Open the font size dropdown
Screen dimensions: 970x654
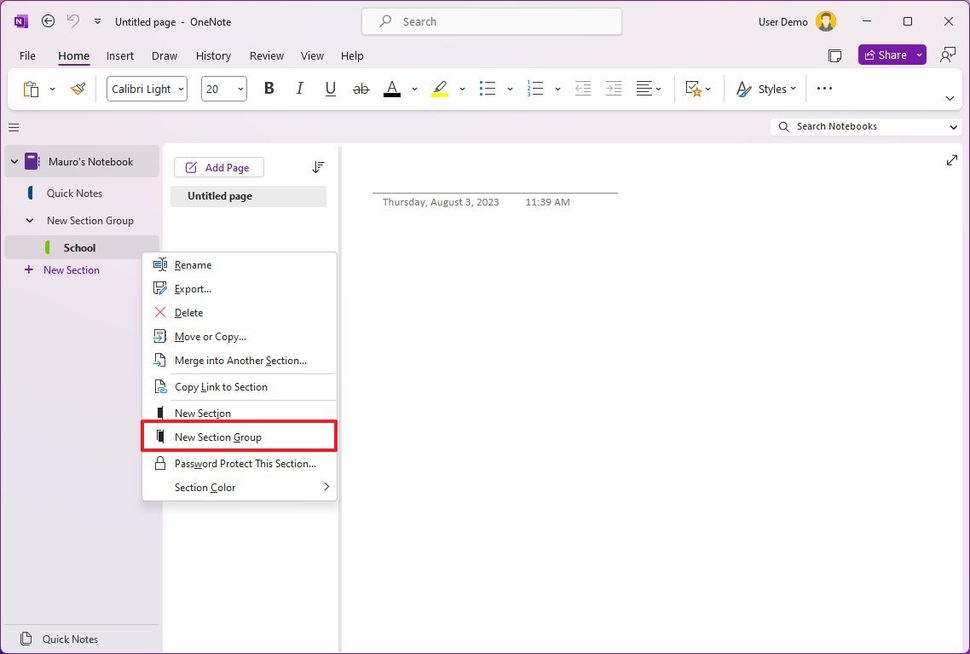tap(236, 88)
